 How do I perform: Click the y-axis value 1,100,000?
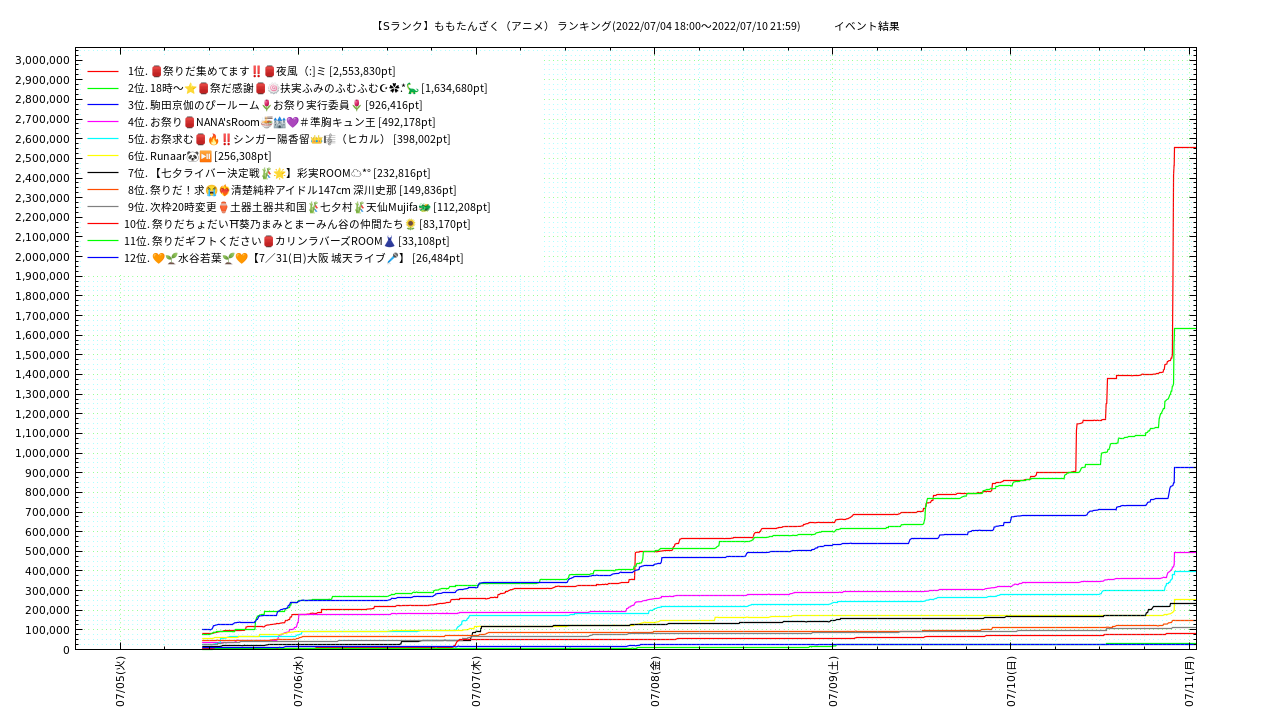42,433
